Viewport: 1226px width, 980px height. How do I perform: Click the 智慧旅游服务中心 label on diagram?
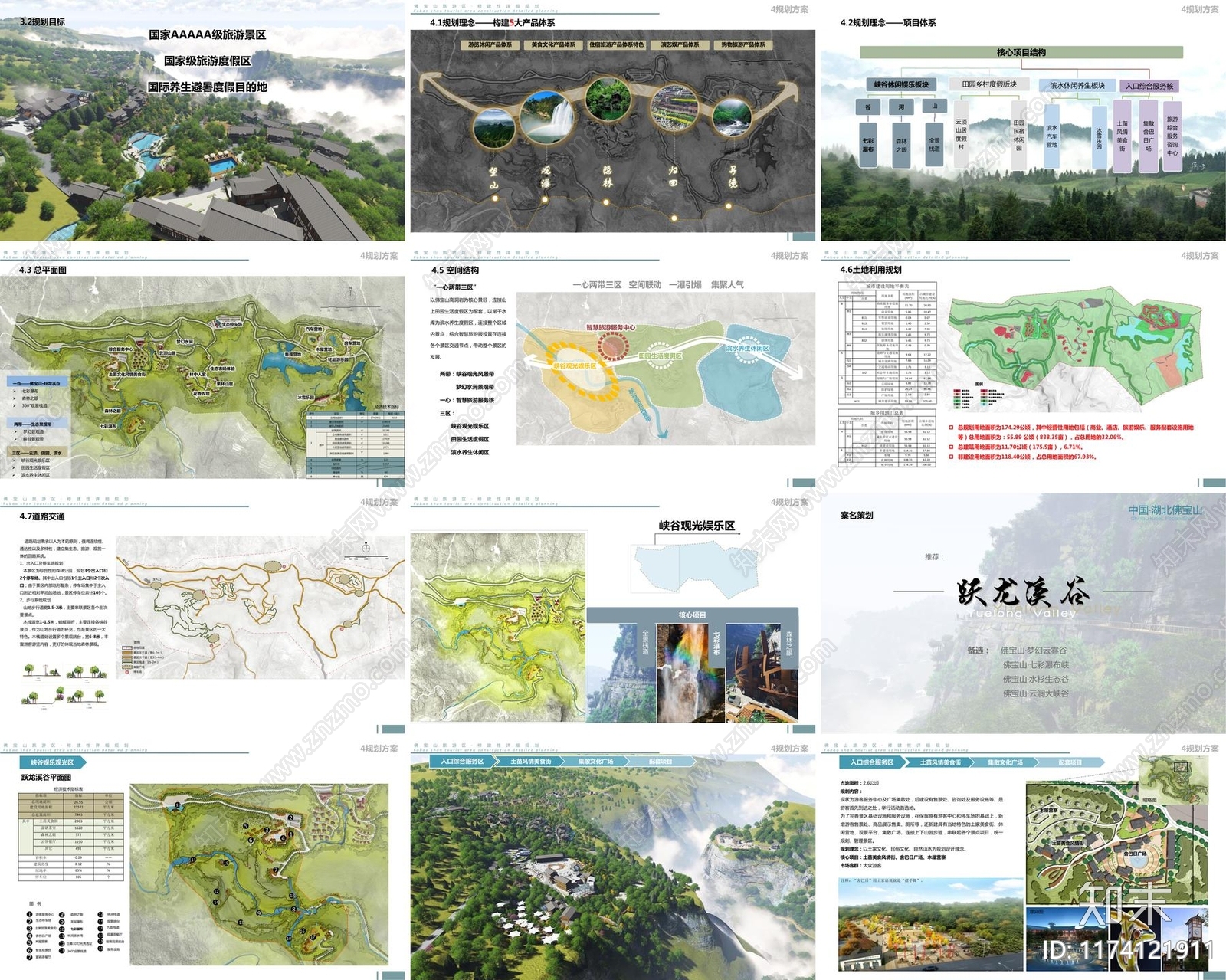click(x=611, y=328)
